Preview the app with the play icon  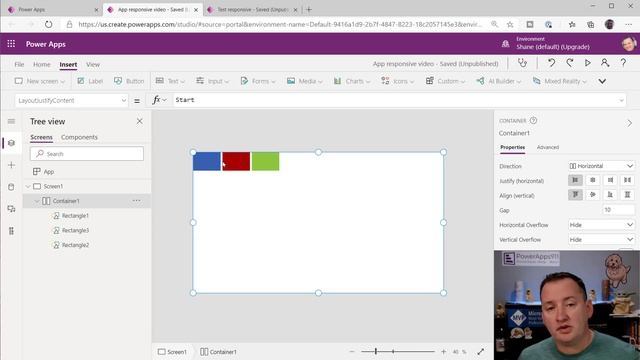pyautogui.click(x=587, y=63)
